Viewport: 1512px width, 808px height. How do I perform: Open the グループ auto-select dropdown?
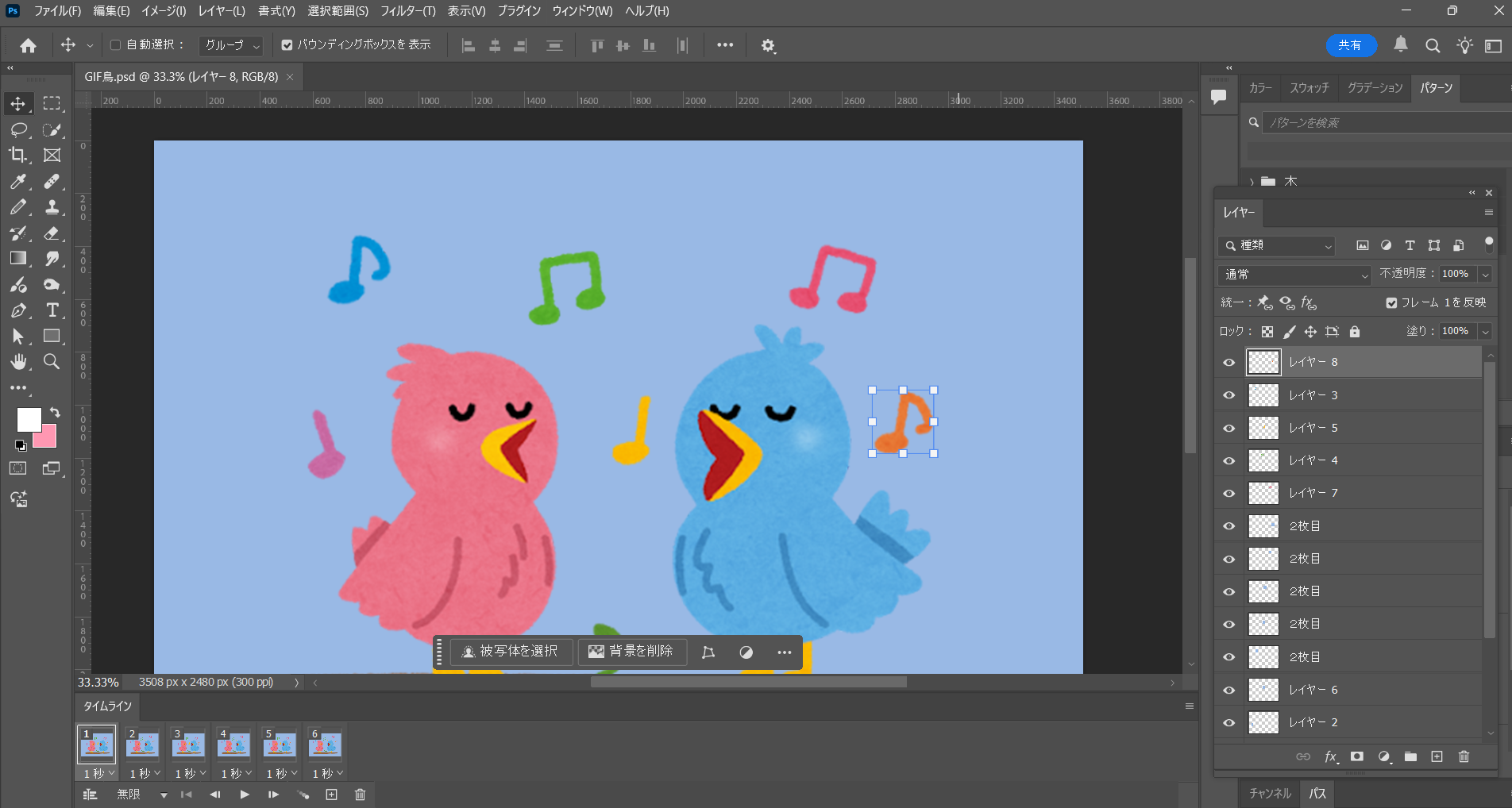pos(231,46)
